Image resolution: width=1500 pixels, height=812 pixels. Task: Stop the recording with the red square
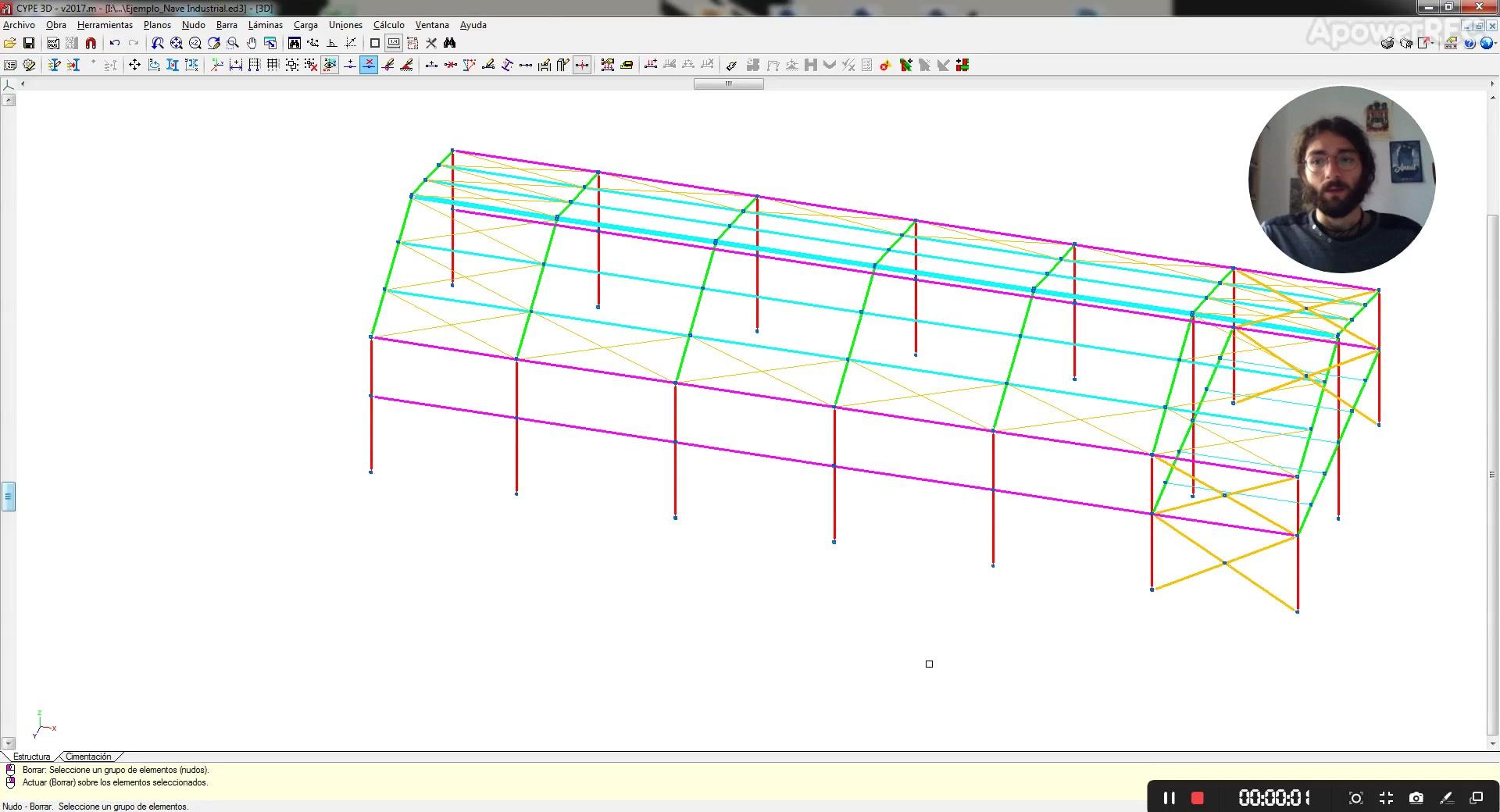coord(1197,798)
